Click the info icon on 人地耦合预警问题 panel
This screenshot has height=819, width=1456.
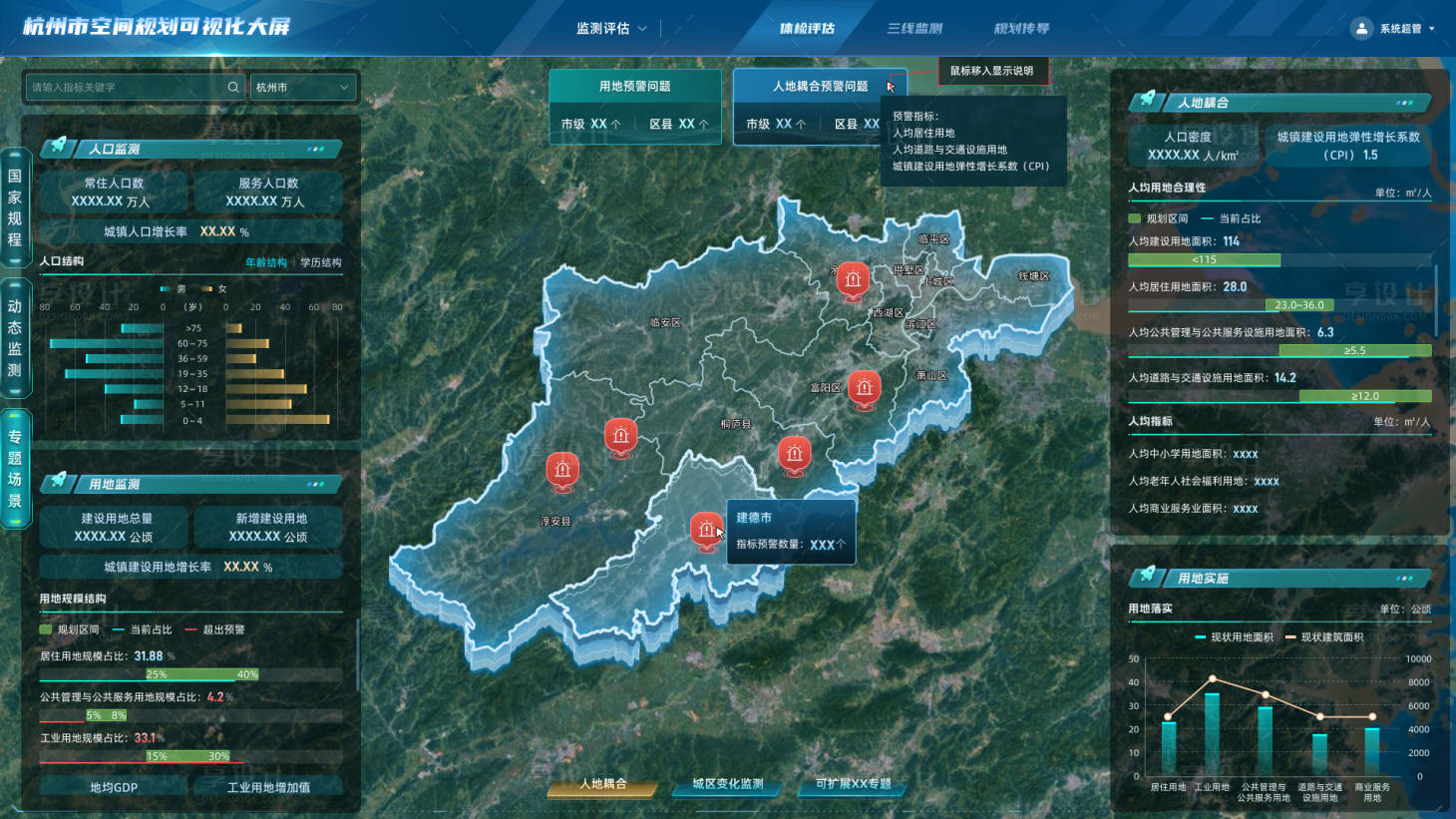[891, 84]
